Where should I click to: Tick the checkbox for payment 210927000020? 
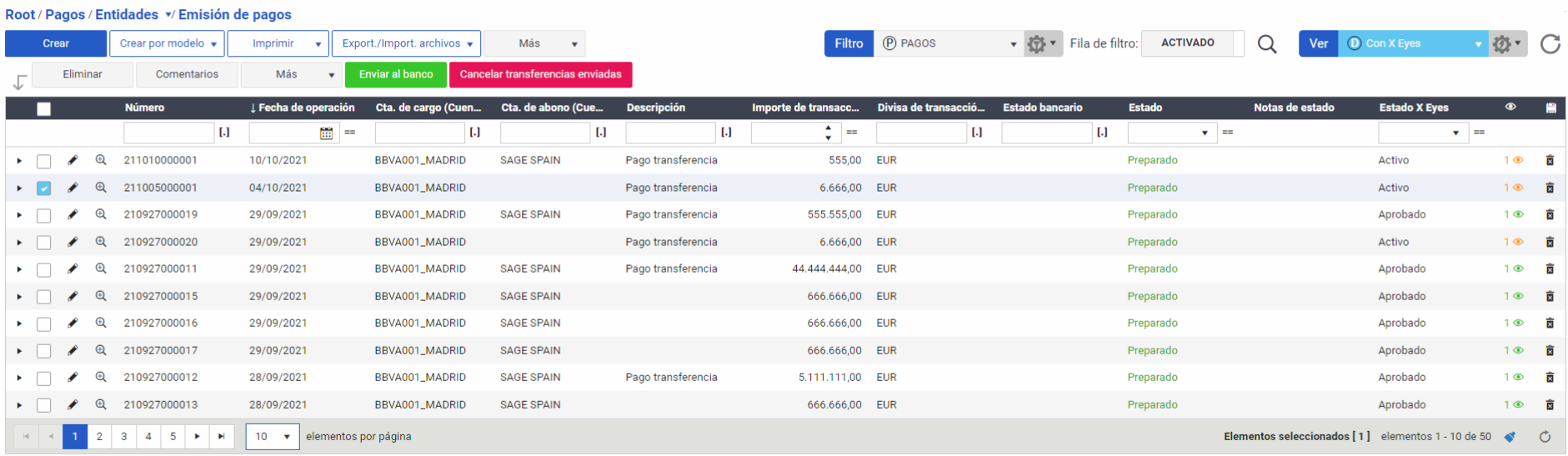[44, 243]
